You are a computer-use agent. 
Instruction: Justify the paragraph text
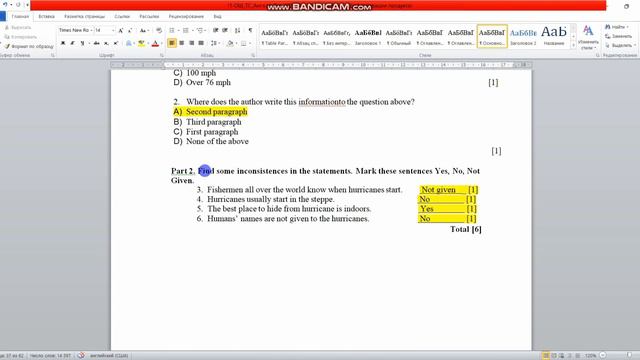pos(201,43)
